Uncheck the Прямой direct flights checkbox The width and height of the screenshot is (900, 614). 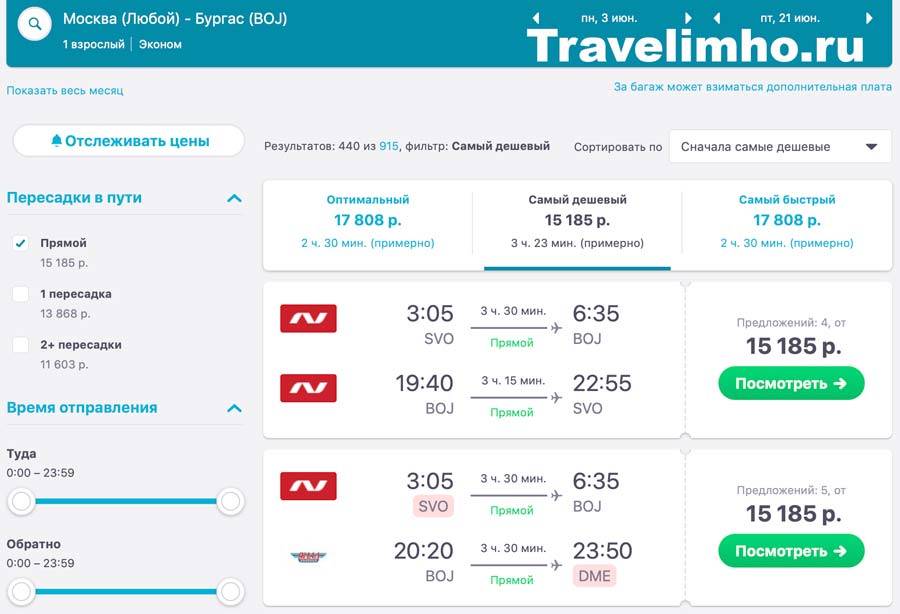tap(21, 243)
